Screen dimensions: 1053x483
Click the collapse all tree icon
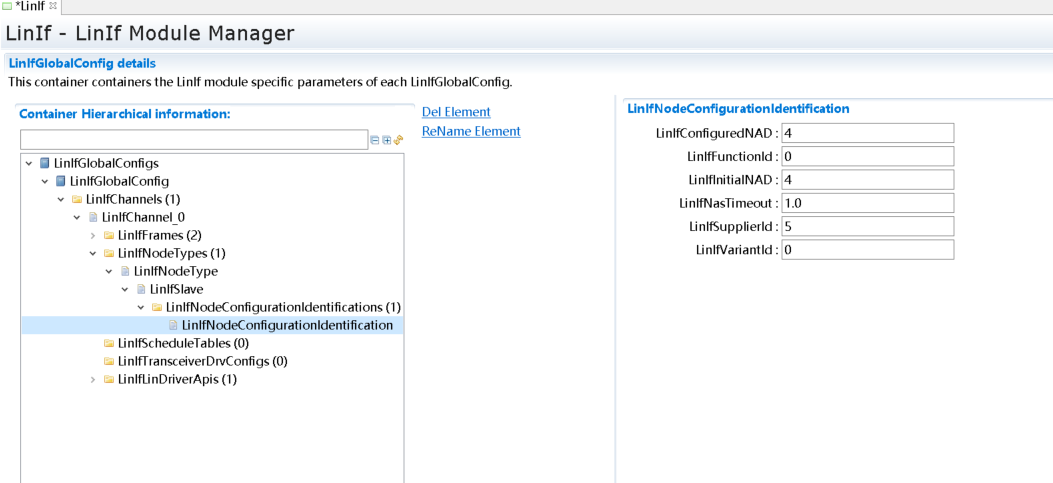[x=375, y=141]
